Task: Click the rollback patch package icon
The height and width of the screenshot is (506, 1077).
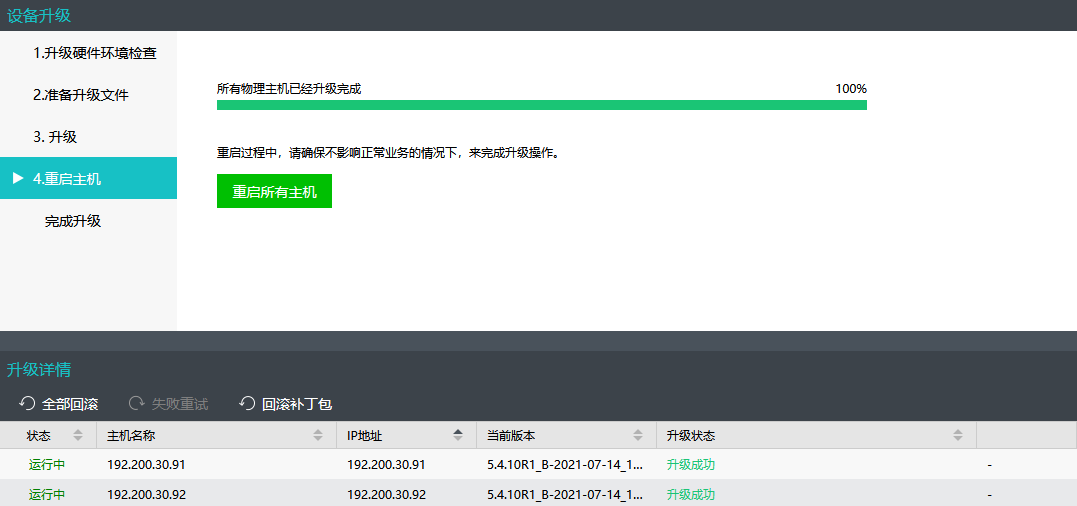Action: click(x=247, y=404)
